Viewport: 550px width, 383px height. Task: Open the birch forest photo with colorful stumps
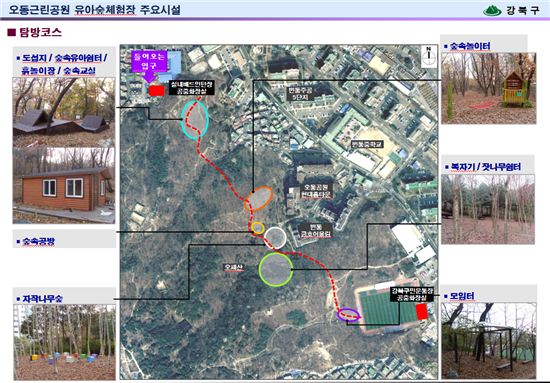65,342
